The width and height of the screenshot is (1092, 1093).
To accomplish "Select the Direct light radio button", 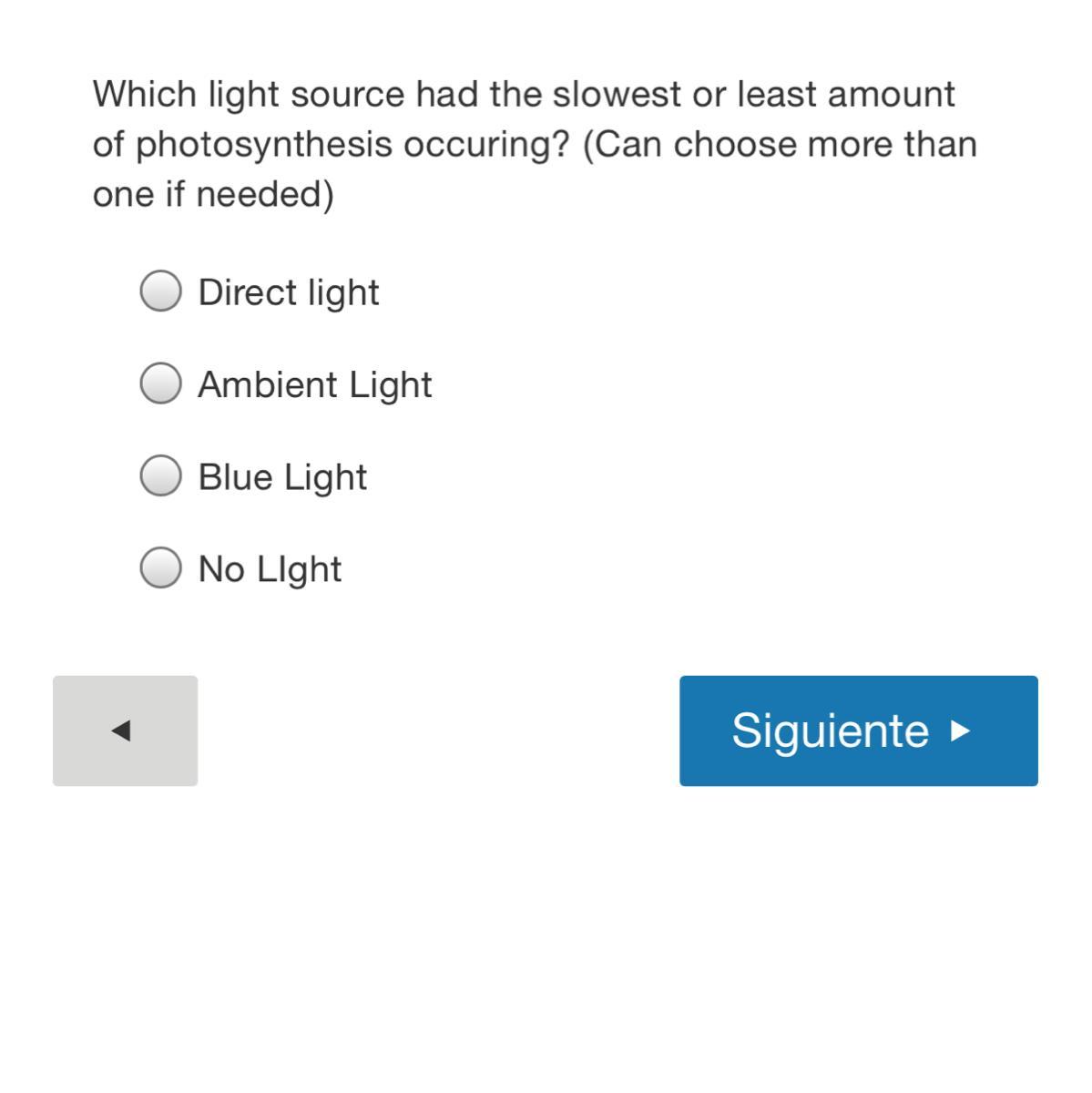I will coord(161,291).
